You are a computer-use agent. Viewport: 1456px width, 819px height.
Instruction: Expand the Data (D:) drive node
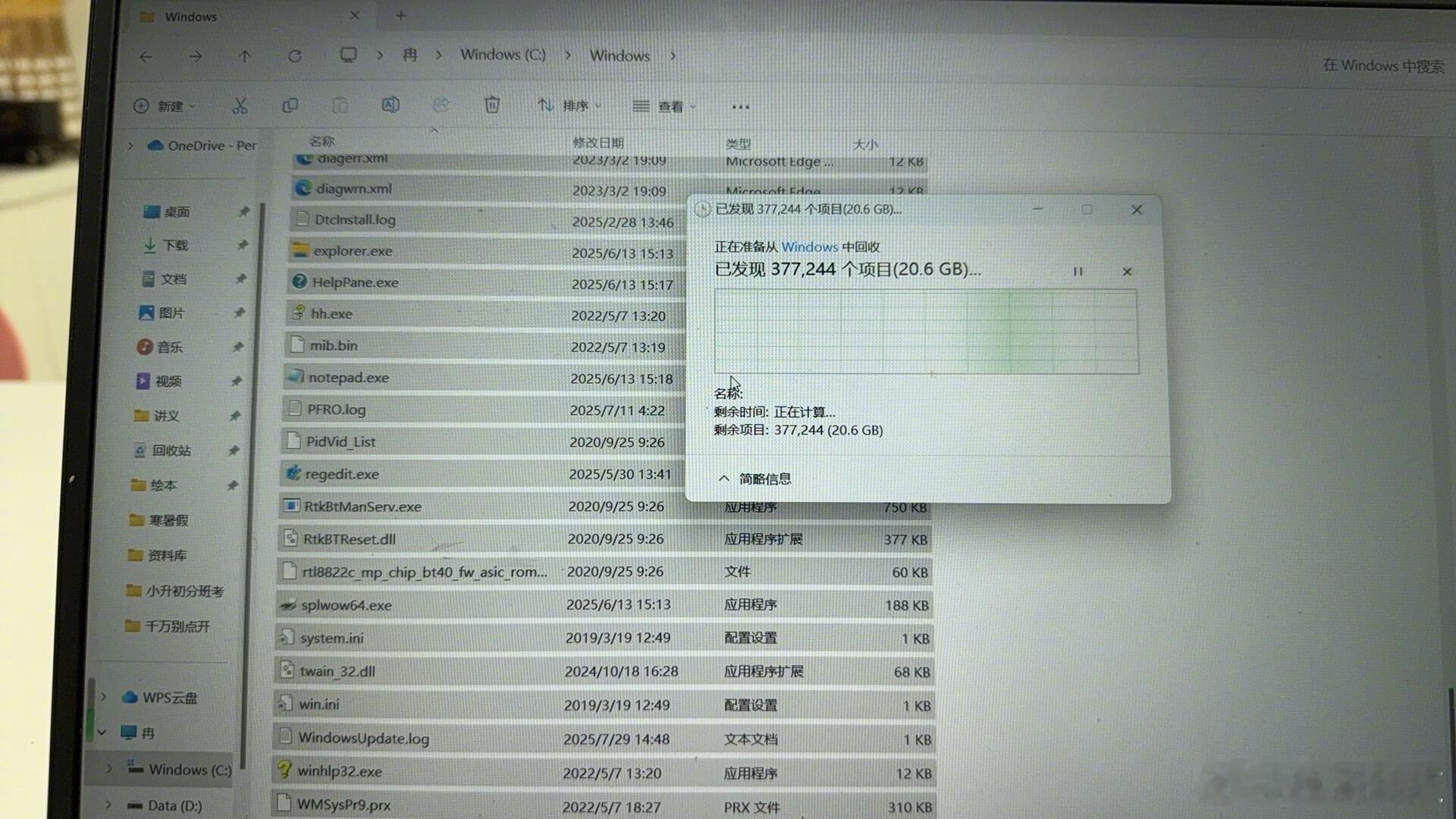tap(108, 804)
